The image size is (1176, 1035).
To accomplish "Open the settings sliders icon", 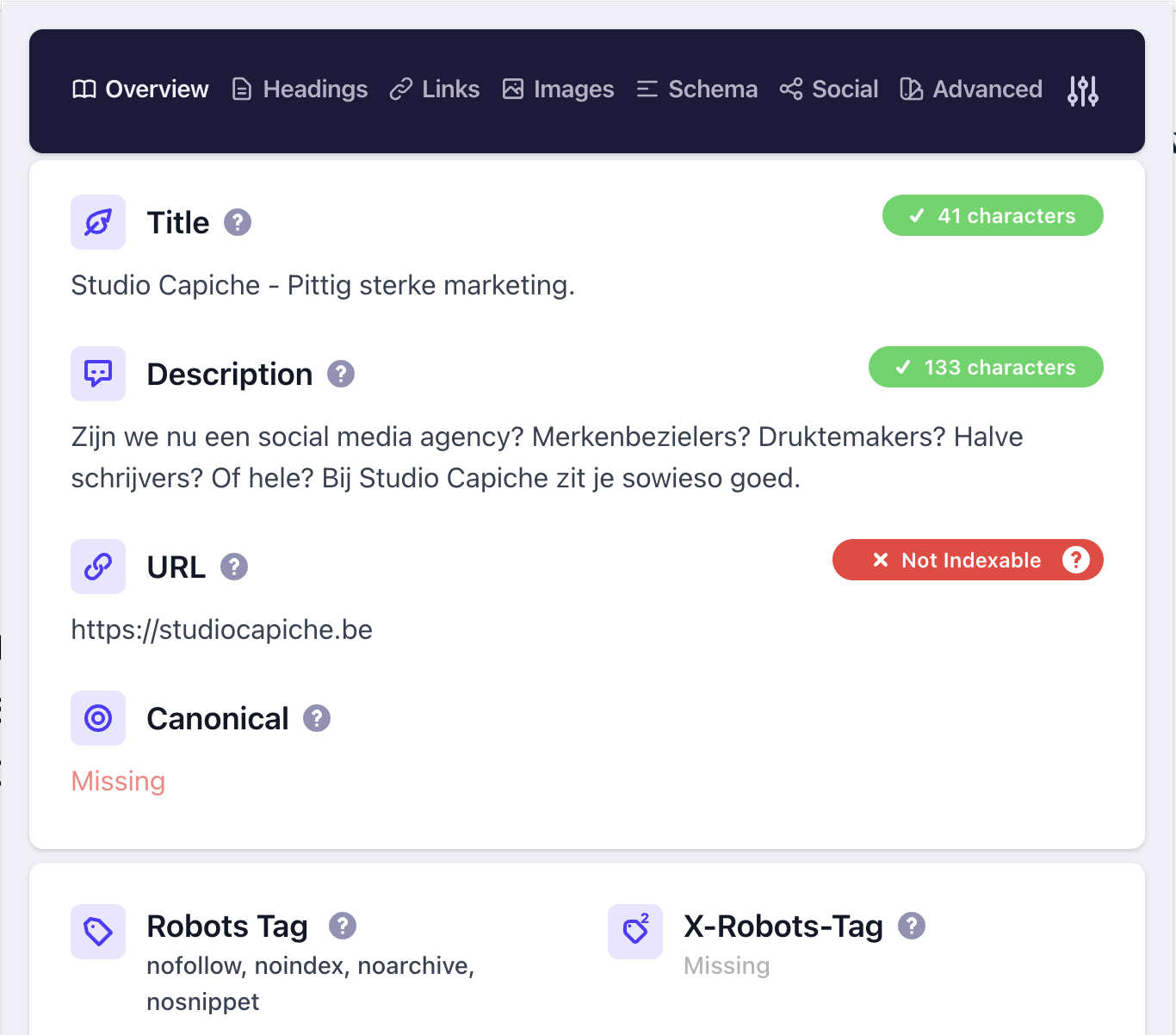I will 1082,90.
